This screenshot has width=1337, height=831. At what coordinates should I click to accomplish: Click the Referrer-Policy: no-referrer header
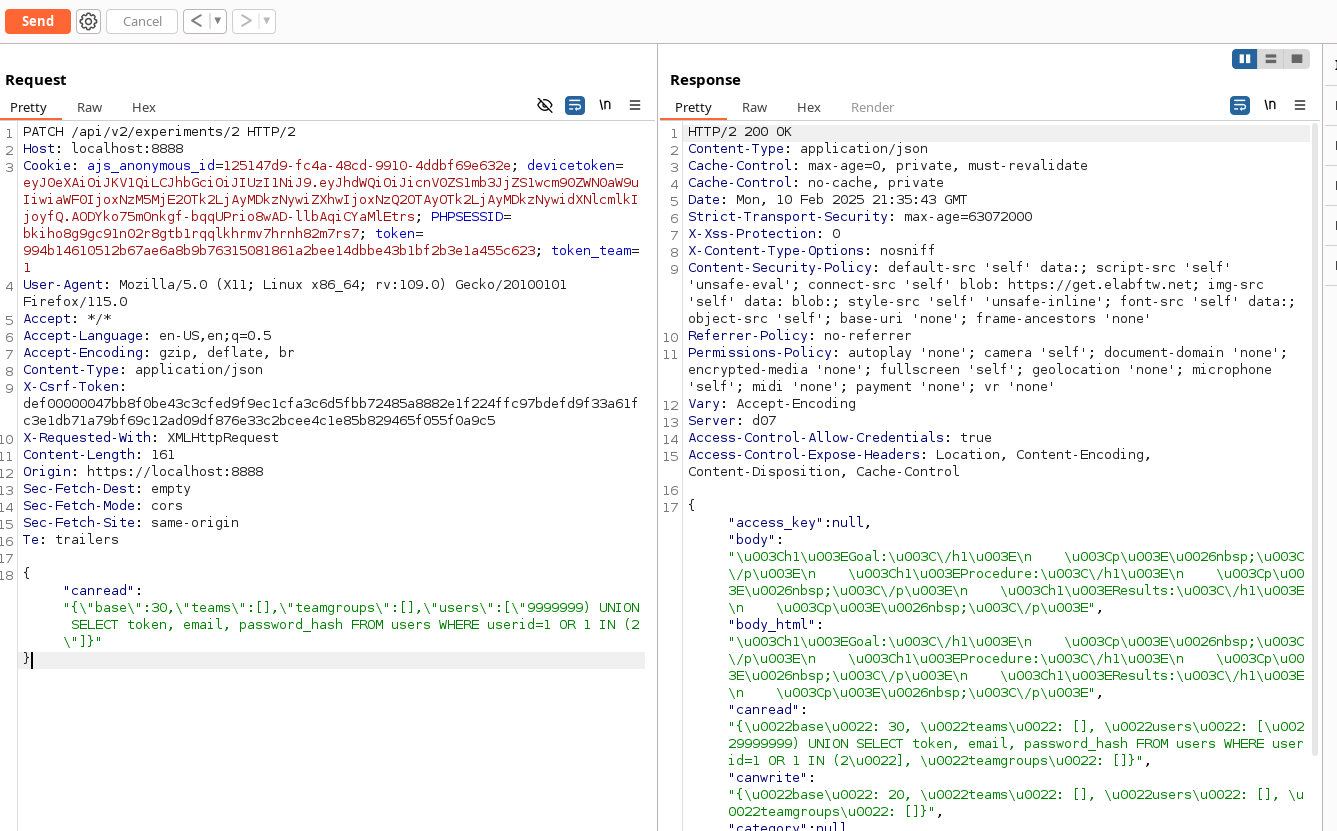pos(800,335)
